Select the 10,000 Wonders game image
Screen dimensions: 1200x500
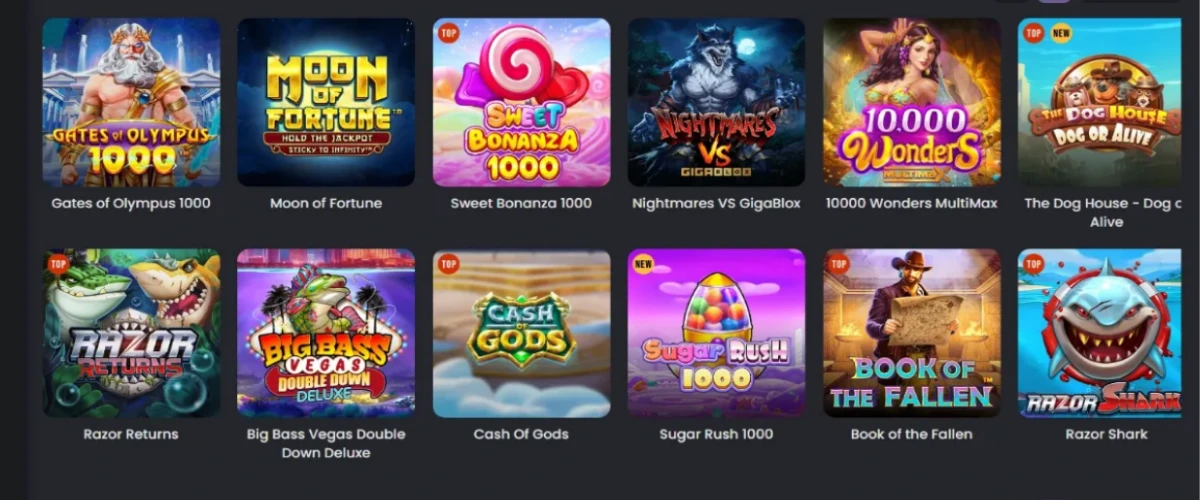[x=912, y=102]
